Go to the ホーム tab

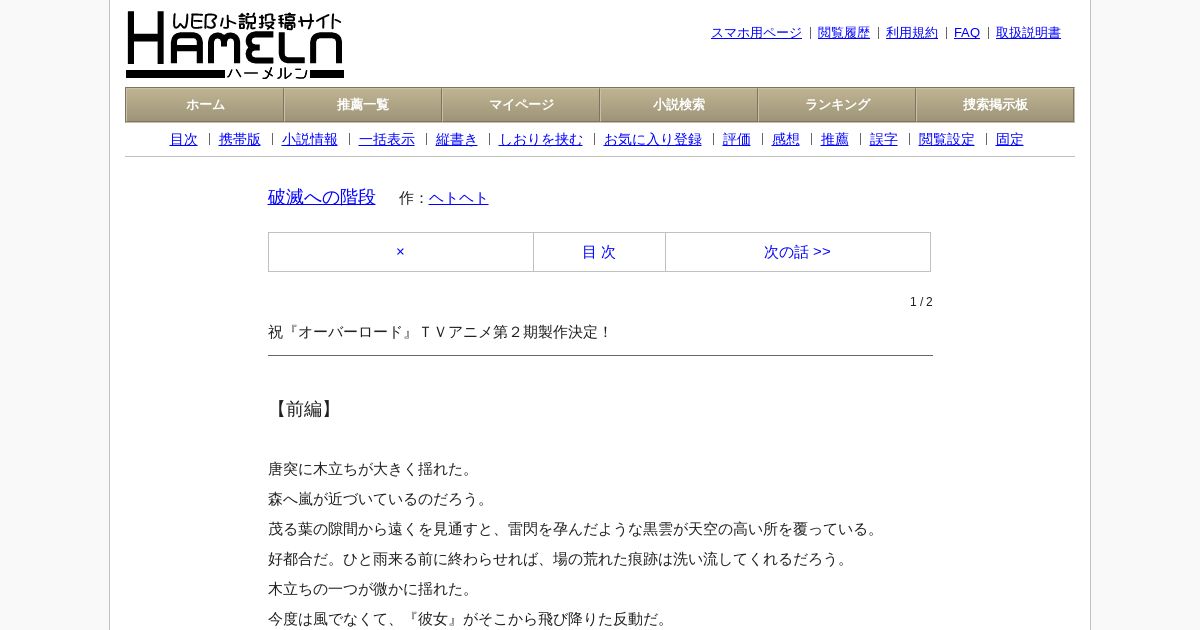point(205,105)
